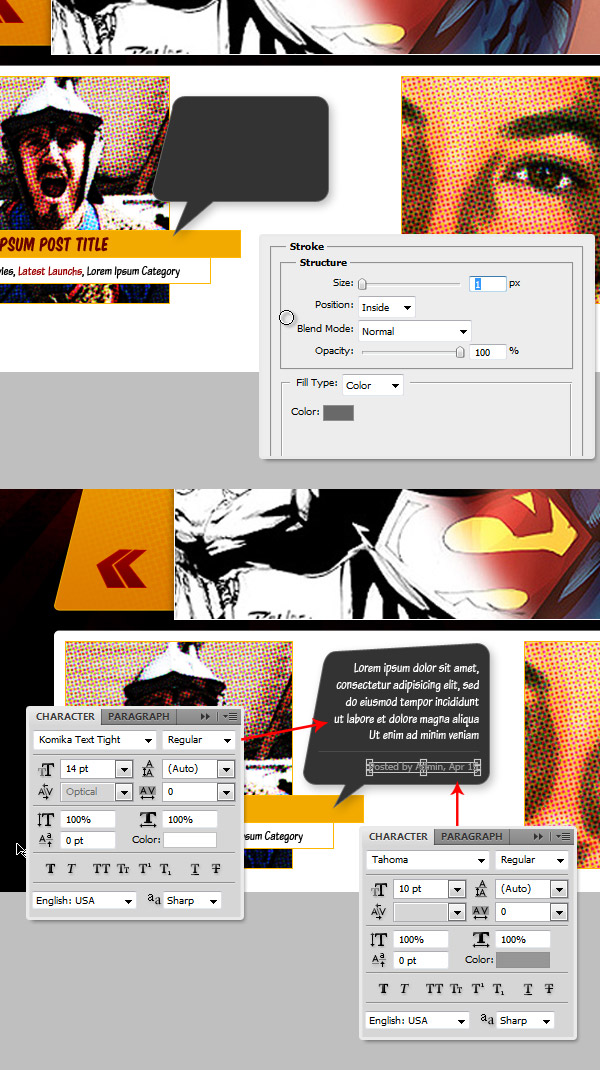Apply Subscript in Komika Text Tight panel

tap(165, 869)
